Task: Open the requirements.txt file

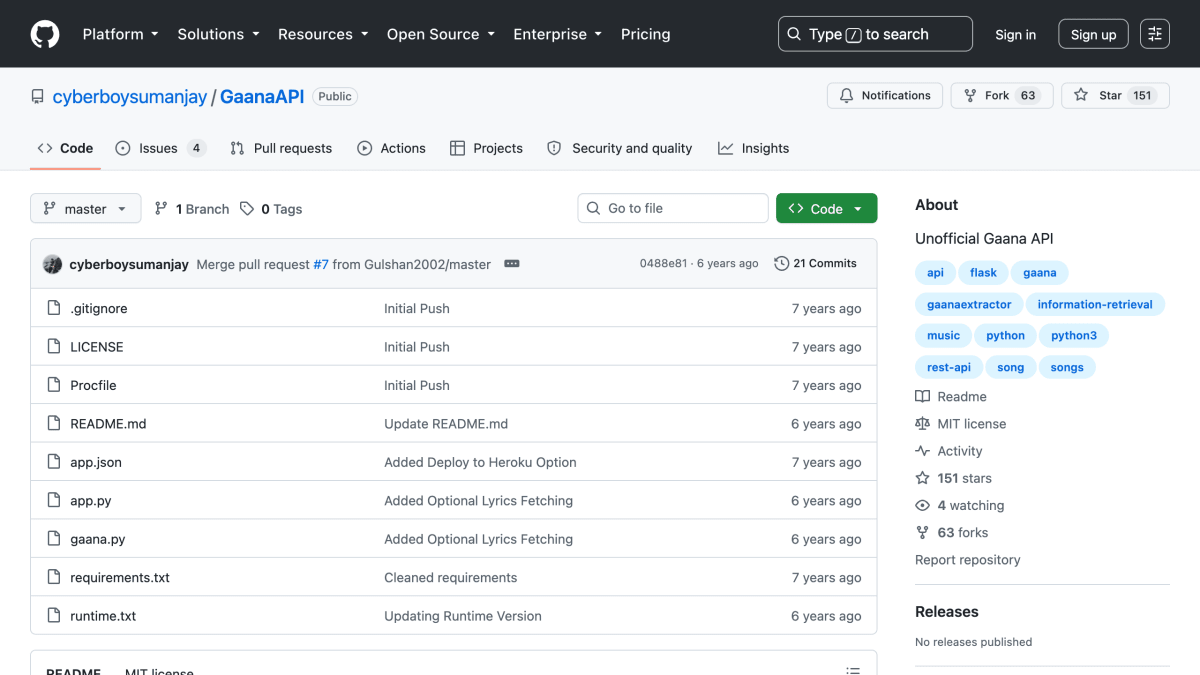Action: tap(120, 578)
